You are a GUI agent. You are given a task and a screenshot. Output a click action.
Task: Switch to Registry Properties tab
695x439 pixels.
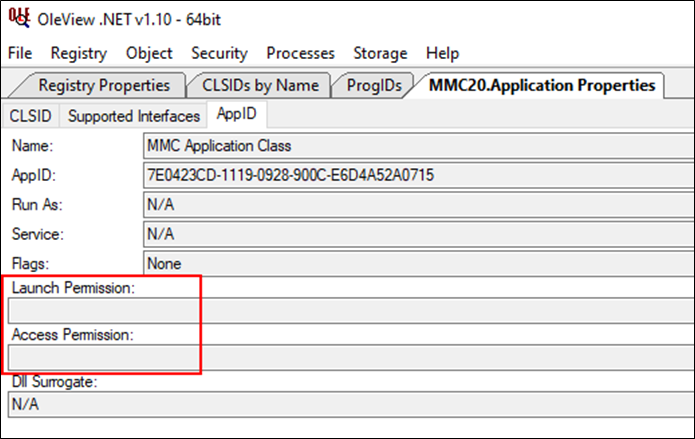coord(104,85)
